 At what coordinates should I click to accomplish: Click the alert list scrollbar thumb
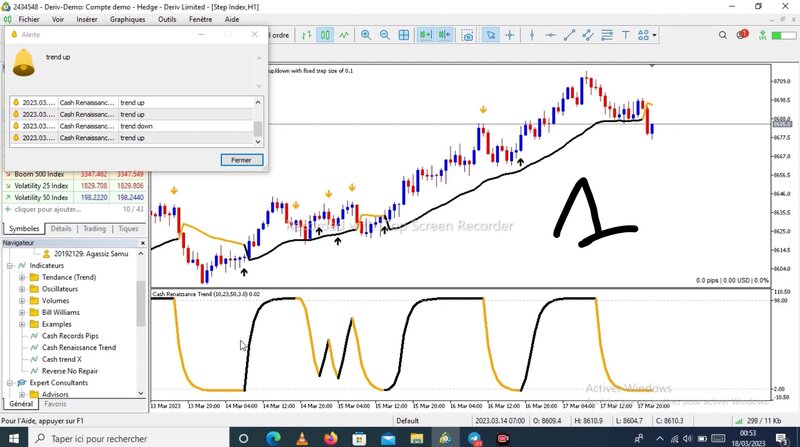258,128
